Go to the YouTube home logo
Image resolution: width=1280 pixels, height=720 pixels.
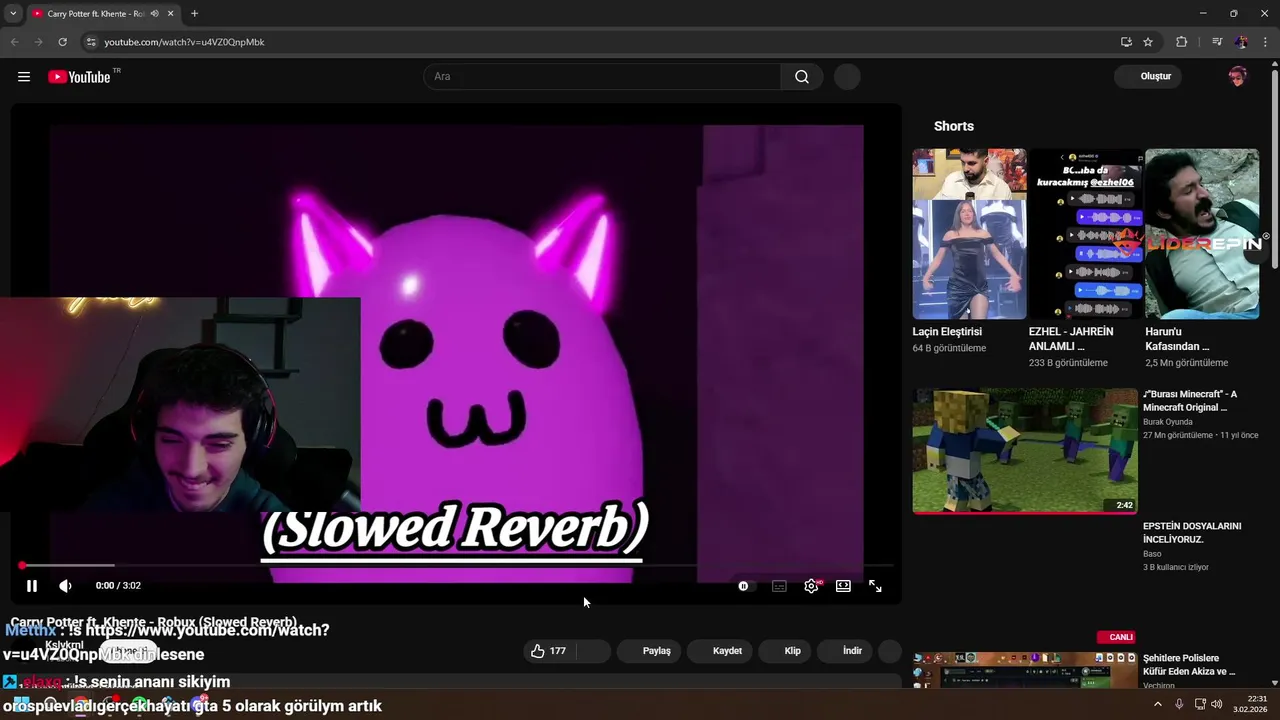(x=79, y=77)
